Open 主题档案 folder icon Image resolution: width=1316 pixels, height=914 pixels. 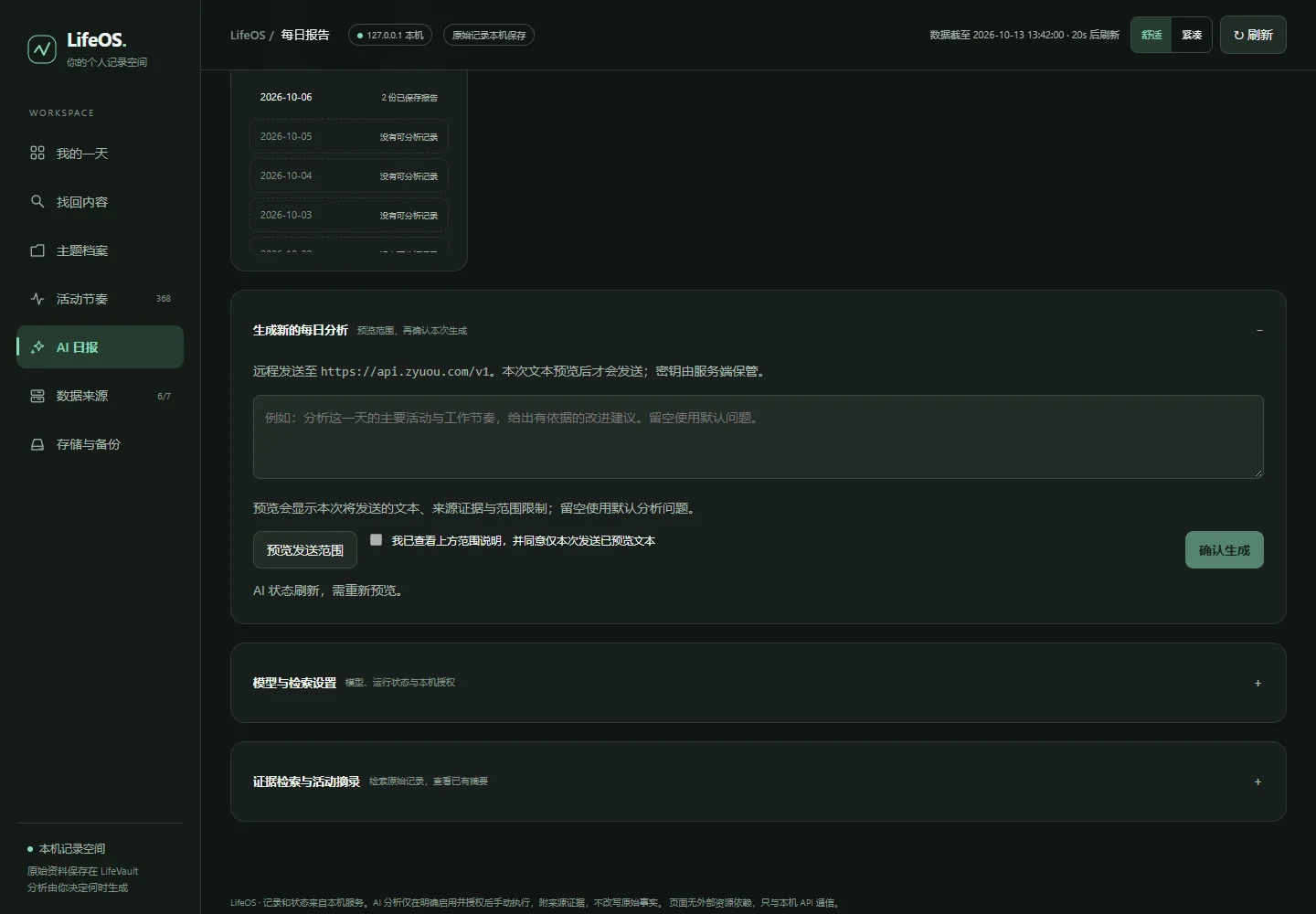pos(37,250)
